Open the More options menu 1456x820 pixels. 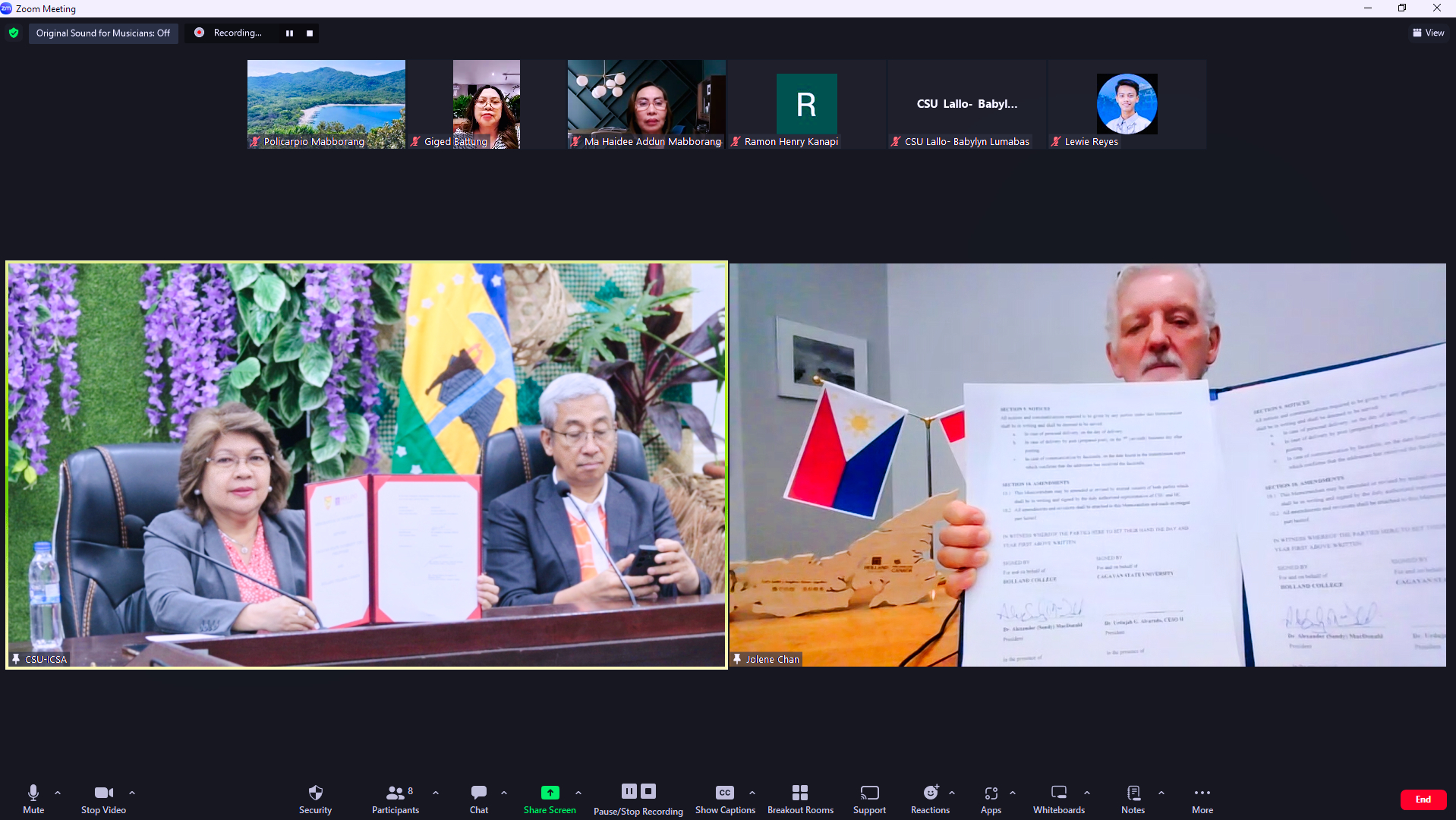1202,793
